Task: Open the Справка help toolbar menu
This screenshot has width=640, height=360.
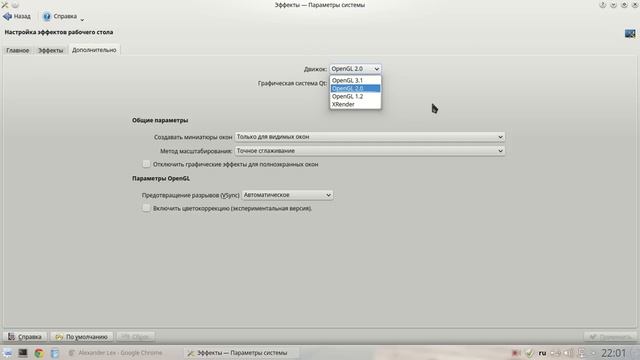Action: [x=63, y=16]
